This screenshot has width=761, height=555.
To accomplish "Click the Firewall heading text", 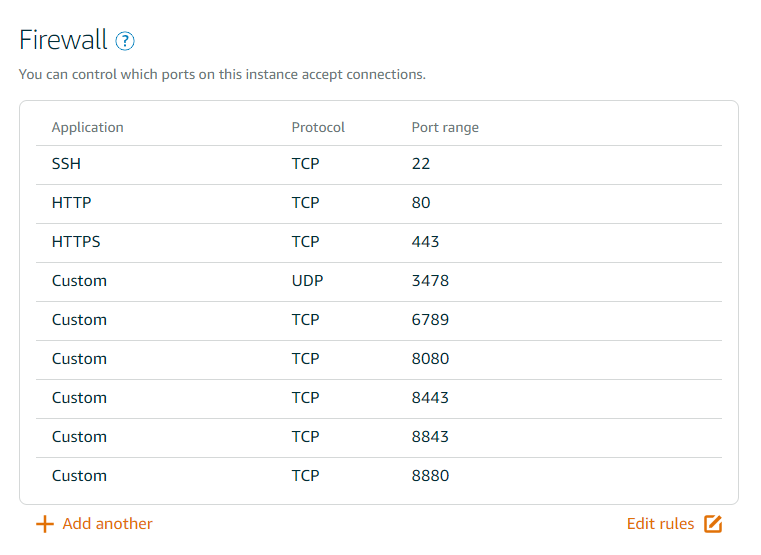I will 63,40.
